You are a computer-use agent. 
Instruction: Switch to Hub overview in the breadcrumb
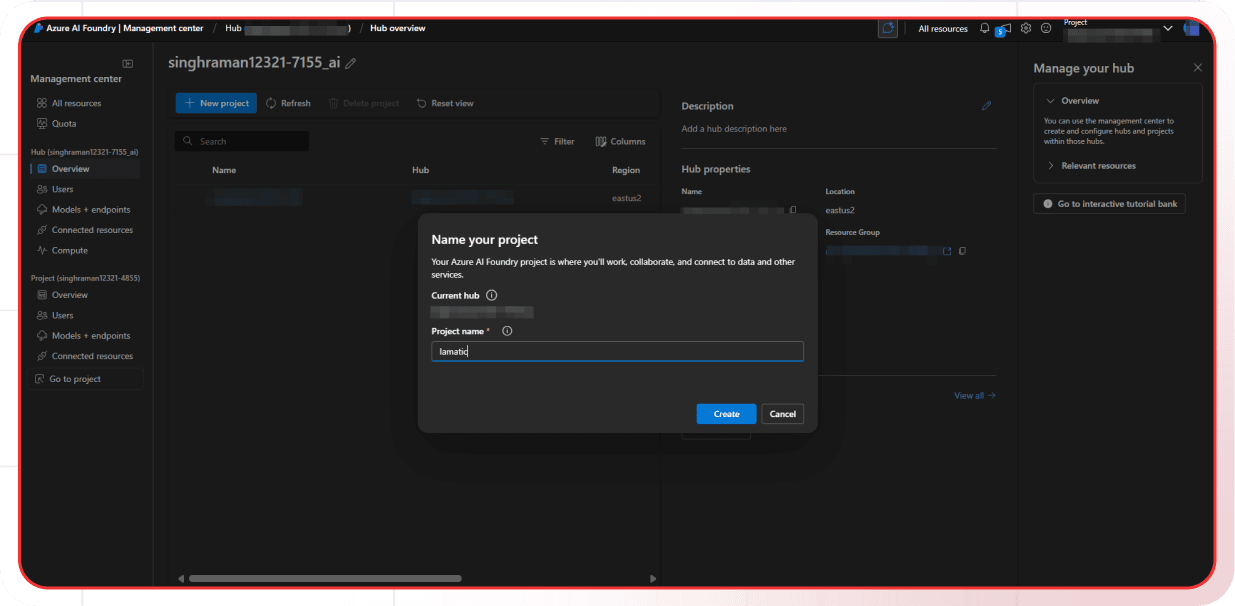(397, 28)
